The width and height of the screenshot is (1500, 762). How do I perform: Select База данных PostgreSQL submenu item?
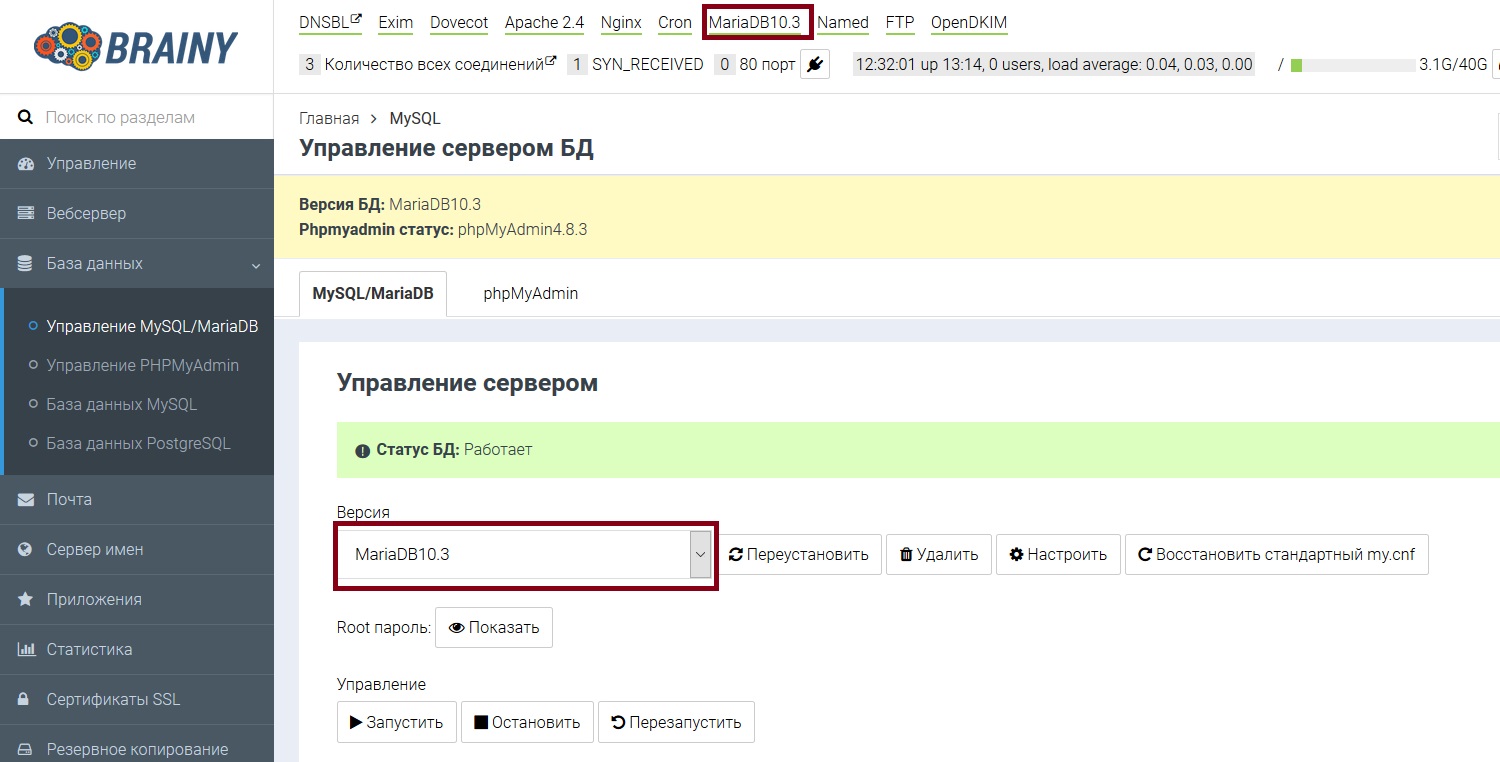click(x=138, y=444)
